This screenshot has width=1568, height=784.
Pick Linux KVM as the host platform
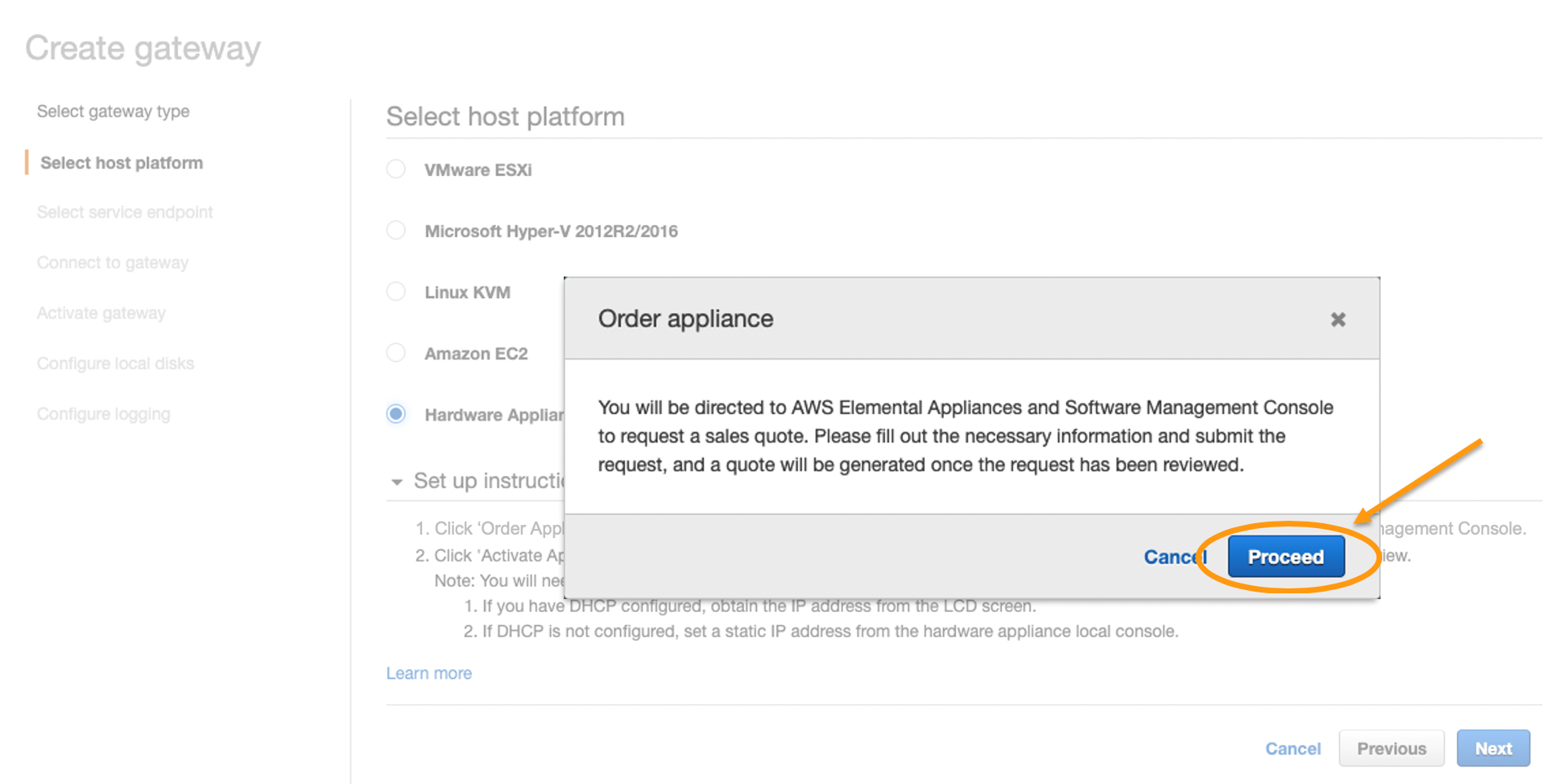(395, 291)
